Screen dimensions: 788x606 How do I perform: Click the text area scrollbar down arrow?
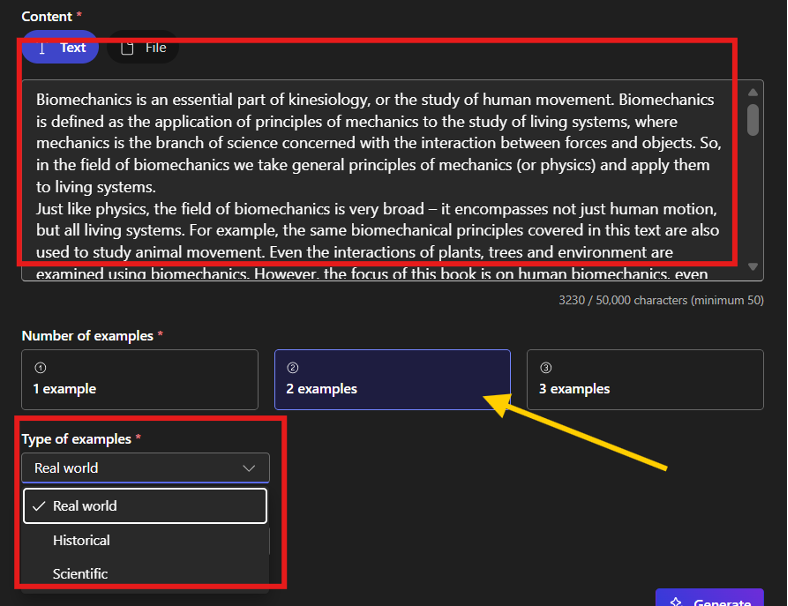(x=752, y=266)
